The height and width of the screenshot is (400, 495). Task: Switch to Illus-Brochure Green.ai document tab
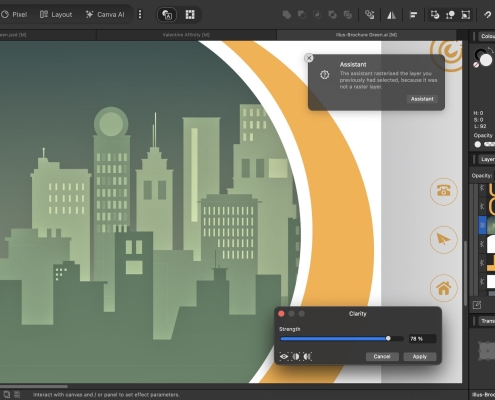[366, 35]
